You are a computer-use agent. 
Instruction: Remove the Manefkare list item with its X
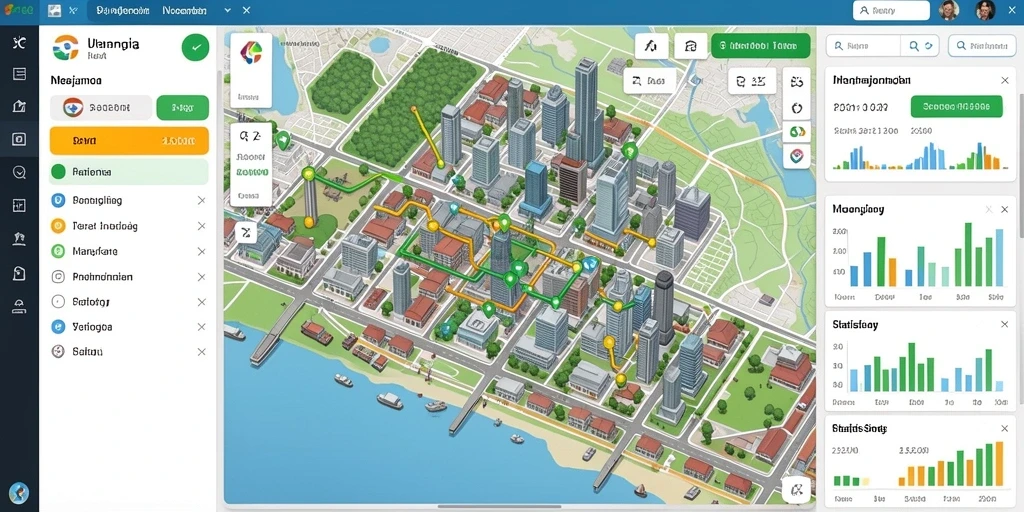pyautogui.click(x=201, y=251)
